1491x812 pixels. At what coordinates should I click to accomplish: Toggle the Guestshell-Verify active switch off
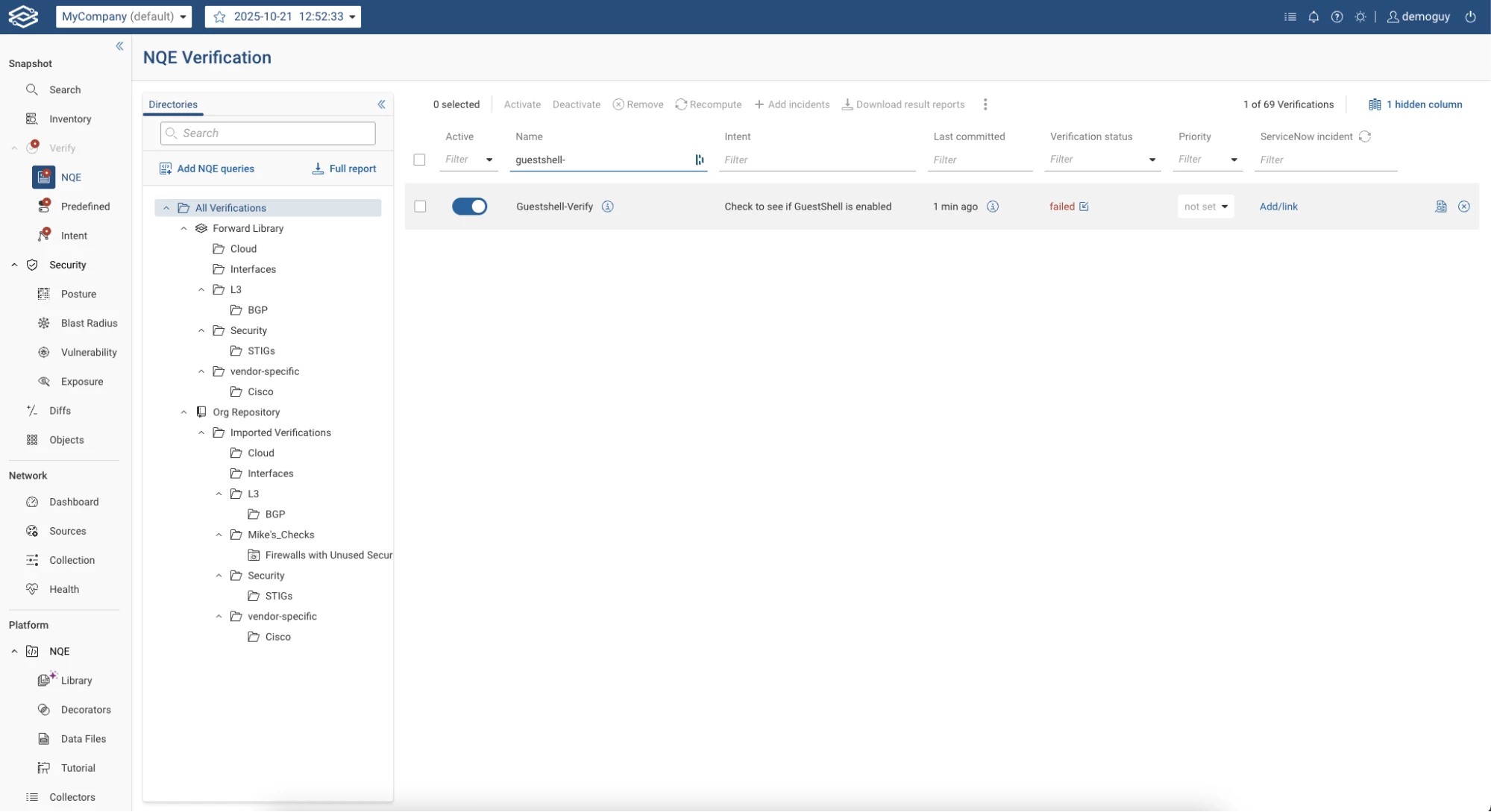469,207
